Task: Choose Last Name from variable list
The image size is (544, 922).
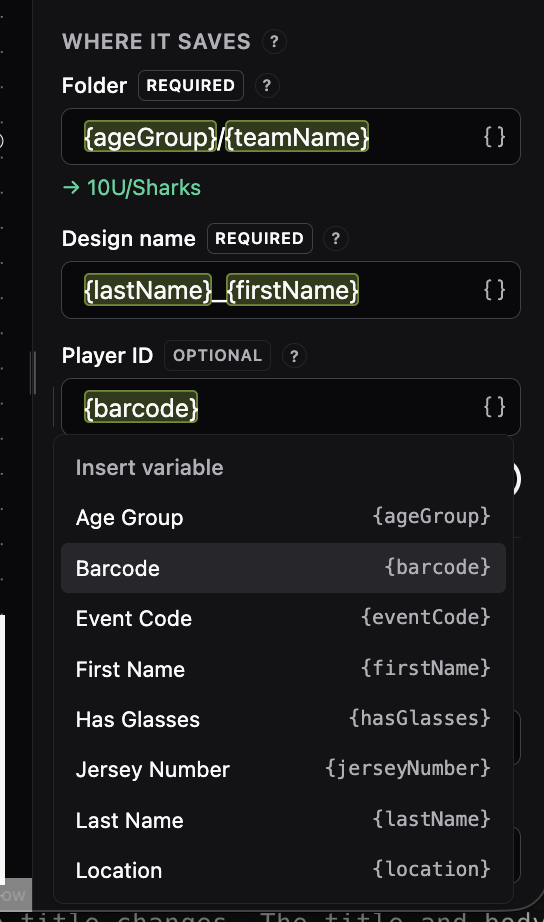Action: (283, 820)
